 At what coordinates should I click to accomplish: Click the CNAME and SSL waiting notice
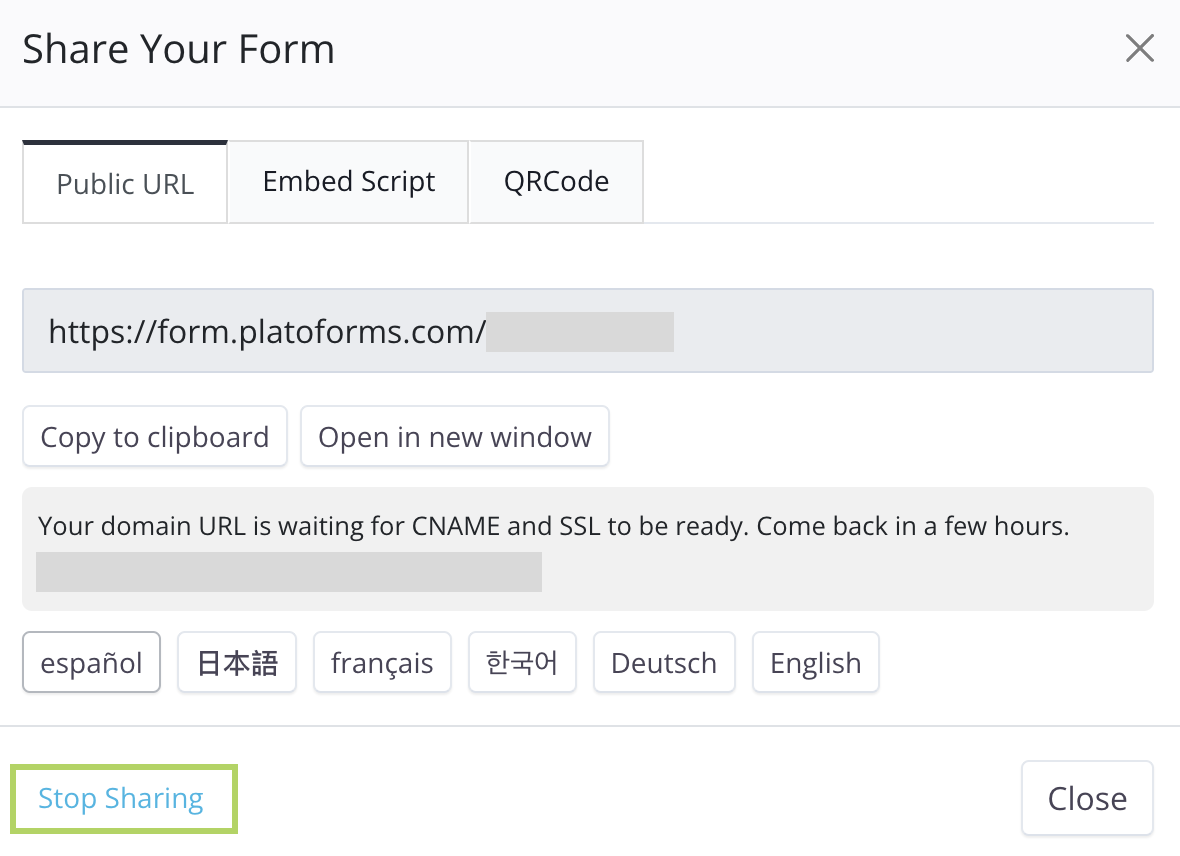pyautogui.click(x=553, y=526)
